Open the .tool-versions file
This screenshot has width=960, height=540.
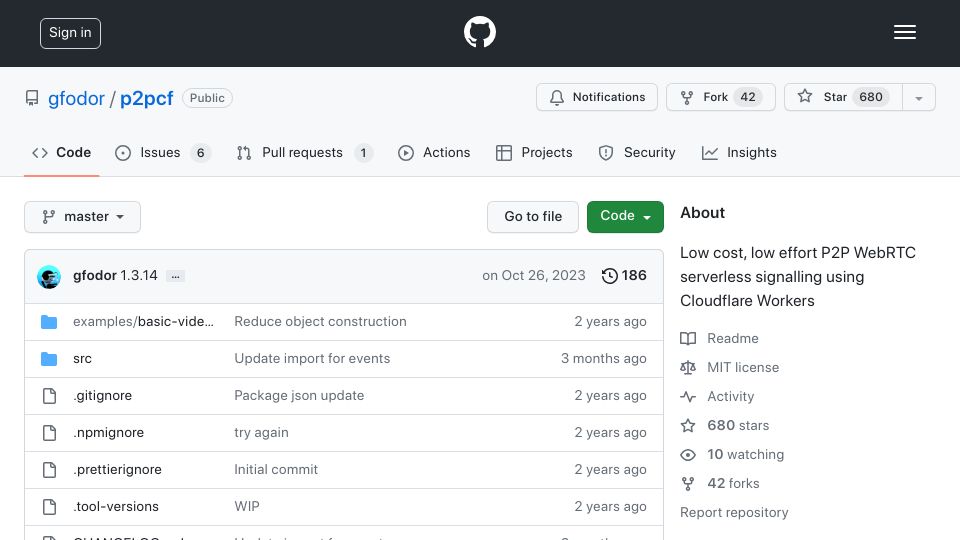[x=116, y=506]
